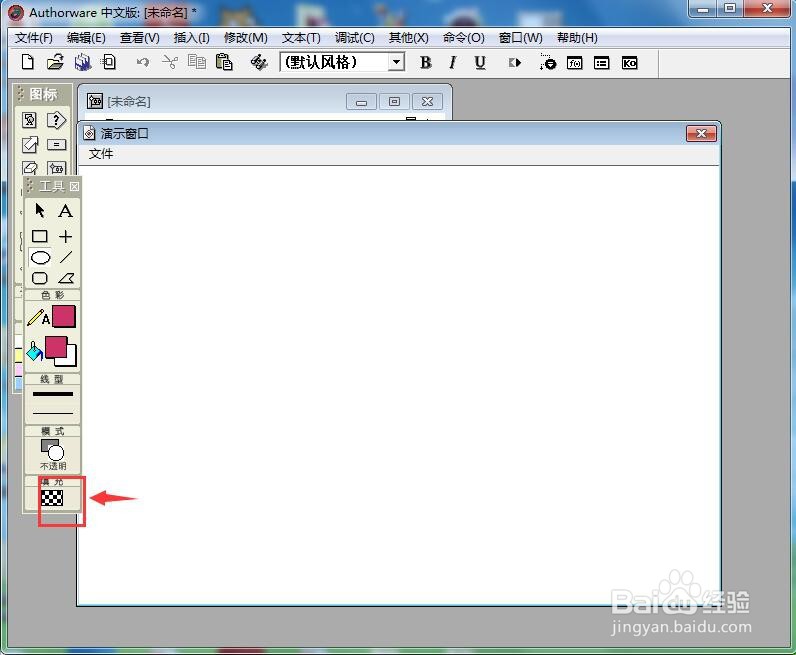Open the 其他(X) menu
The width and height of the screenshot is (796, 655).
click(x=408, y=38)
